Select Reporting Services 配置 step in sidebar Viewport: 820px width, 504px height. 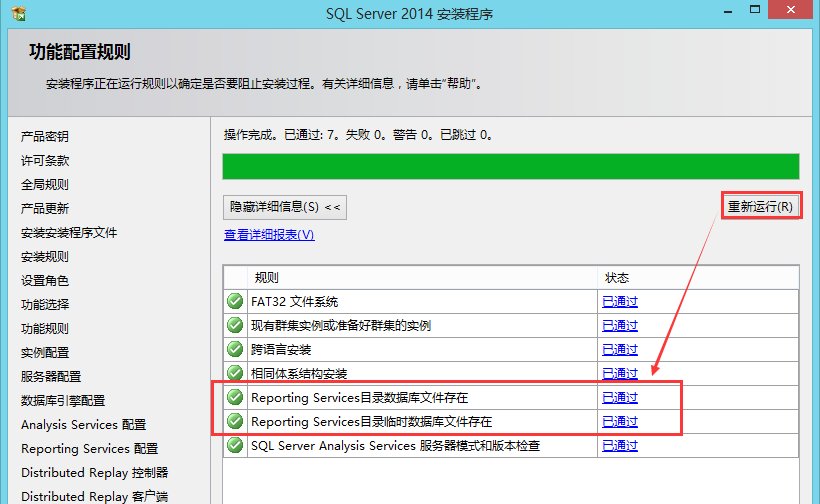[89, 449]
